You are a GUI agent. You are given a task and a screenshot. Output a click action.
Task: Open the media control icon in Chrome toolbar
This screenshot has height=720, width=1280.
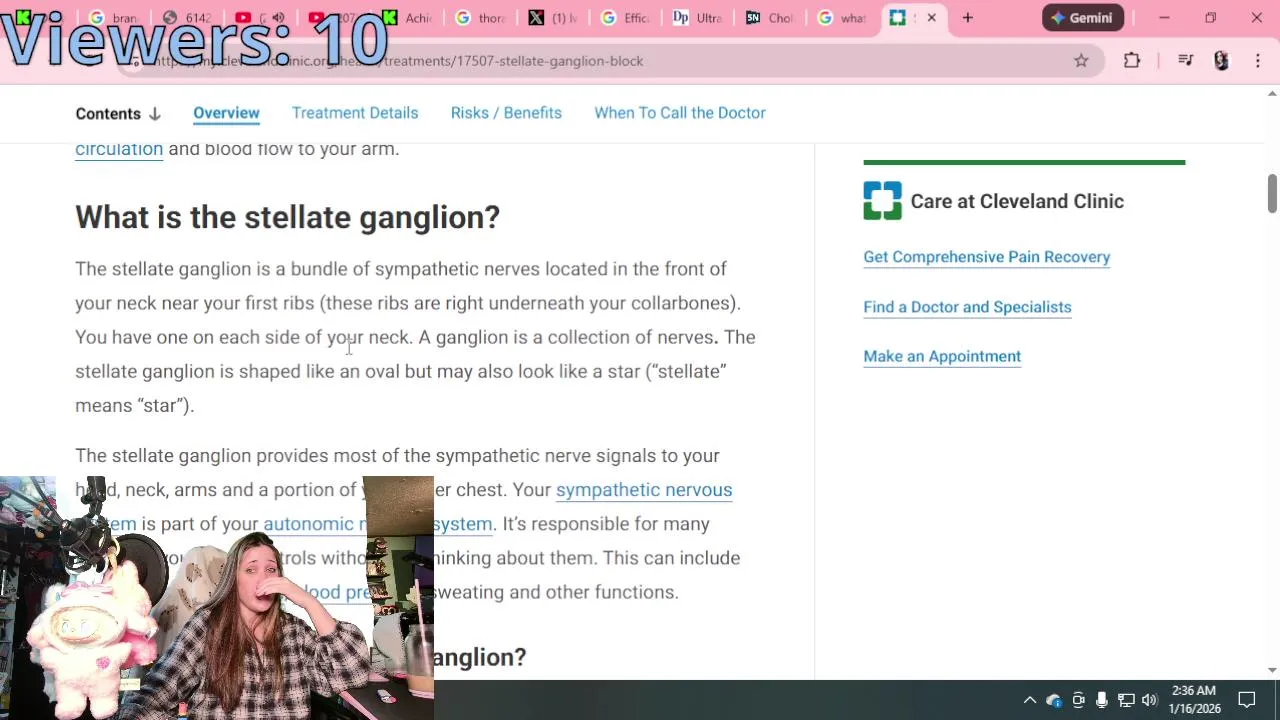pos(1186,61)
